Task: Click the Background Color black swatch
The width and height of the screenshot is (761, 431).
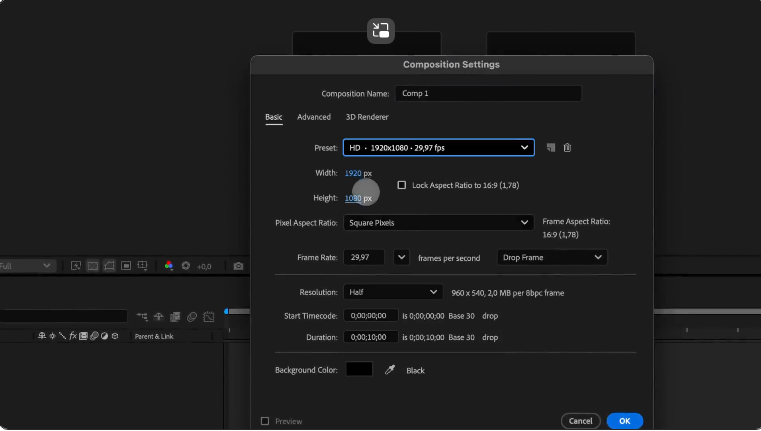Action: pyautogui.click(x=359, y=369)
